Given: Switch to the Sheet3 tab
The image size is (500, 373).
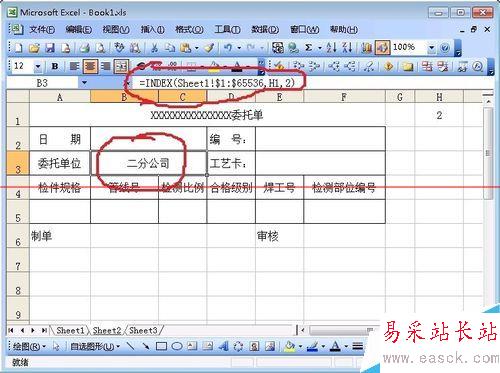Looking at the screenshot, I should tap(143, 330).
